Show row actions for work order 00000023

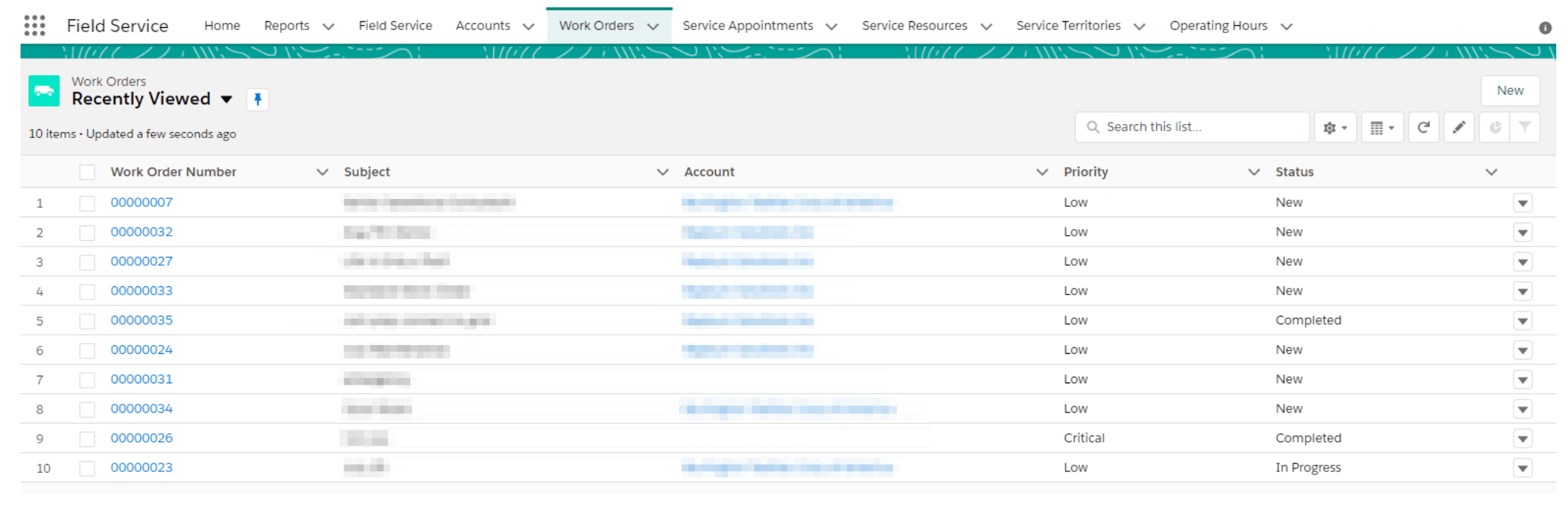pos(1522,468)
